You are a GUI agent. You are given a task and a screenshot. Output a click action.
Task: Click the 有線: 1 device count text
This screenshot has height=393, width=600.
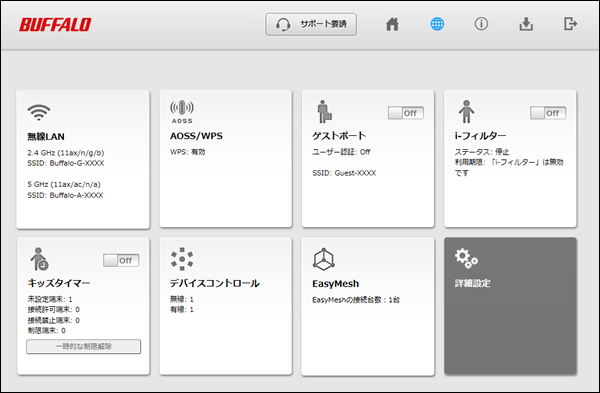tap(182, 309)
